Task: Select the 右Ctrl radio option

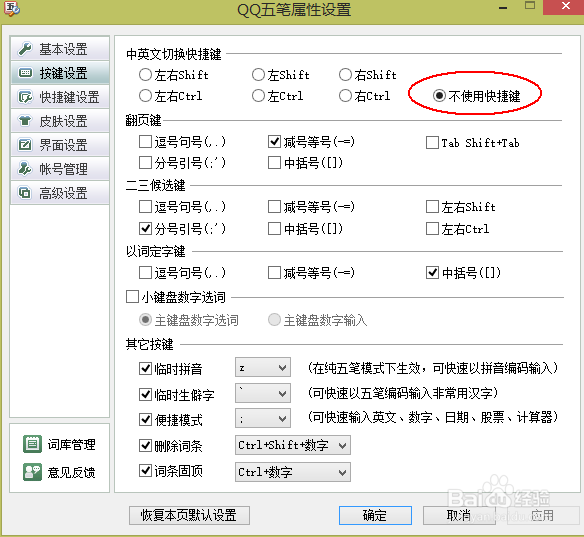Action: tap(345, 96)
